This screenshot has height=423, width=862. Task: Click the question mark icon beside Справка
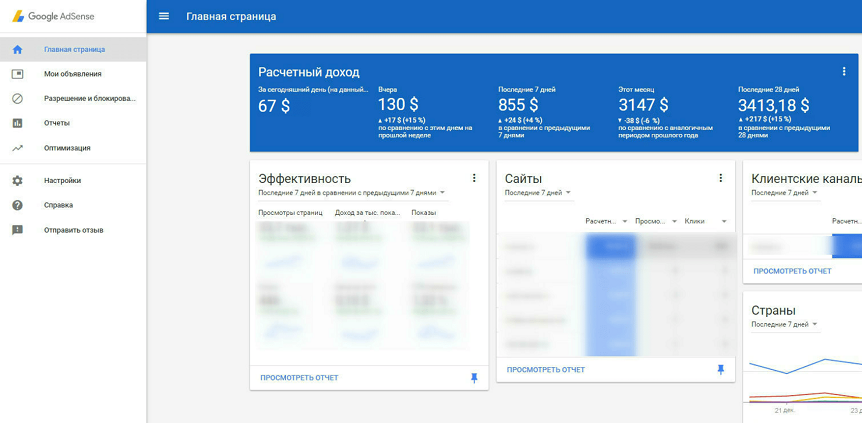coord(18,205)
